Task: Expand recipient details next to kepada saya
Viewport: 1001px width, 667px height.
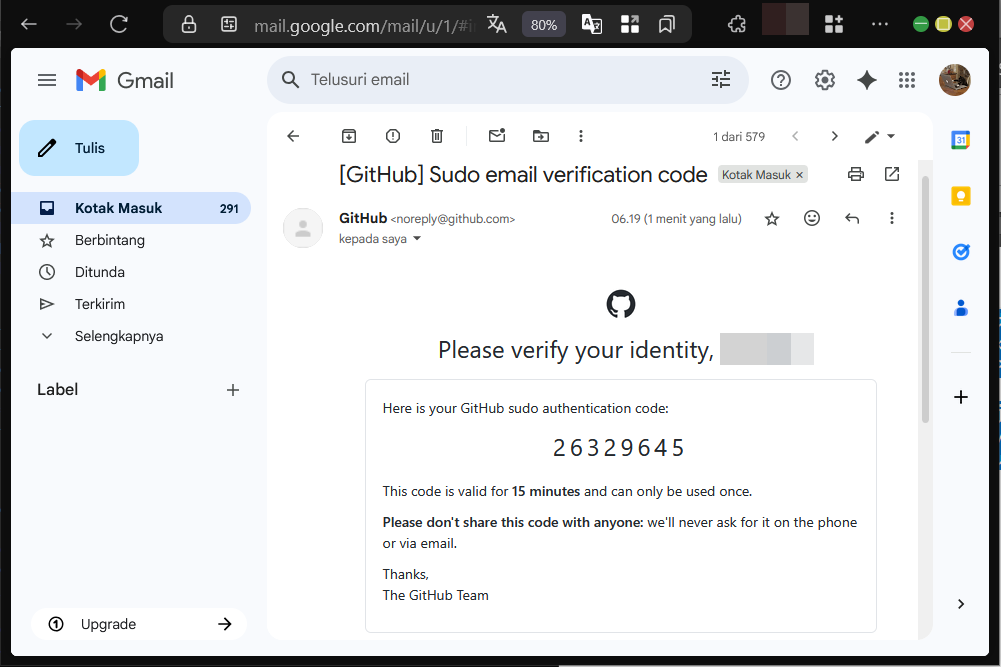Action: point(417,239)
